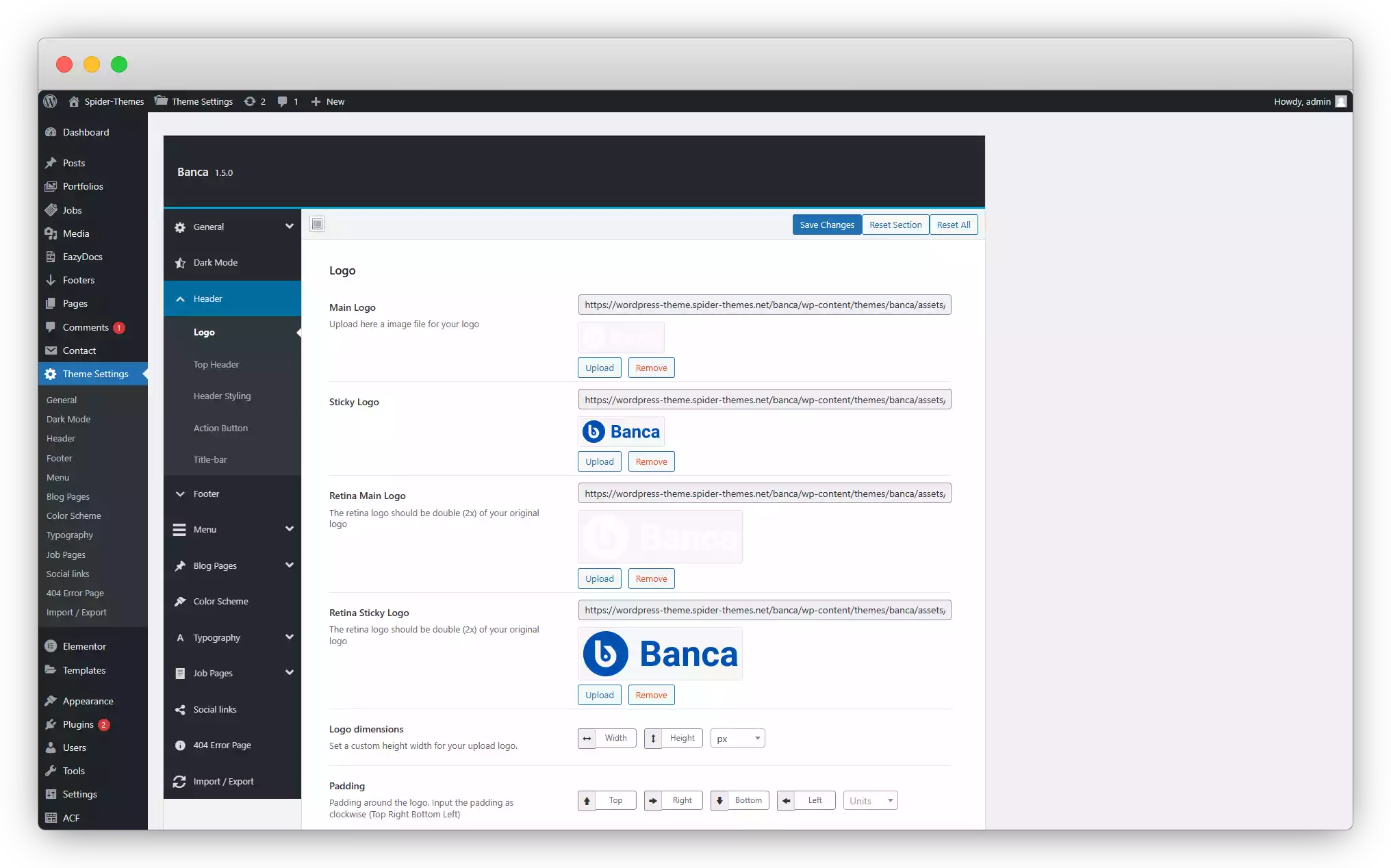The height and width of the screenshot is (868, 1391).
Task: Select Header Styling submenu item
Action: (x=222, y=396)
